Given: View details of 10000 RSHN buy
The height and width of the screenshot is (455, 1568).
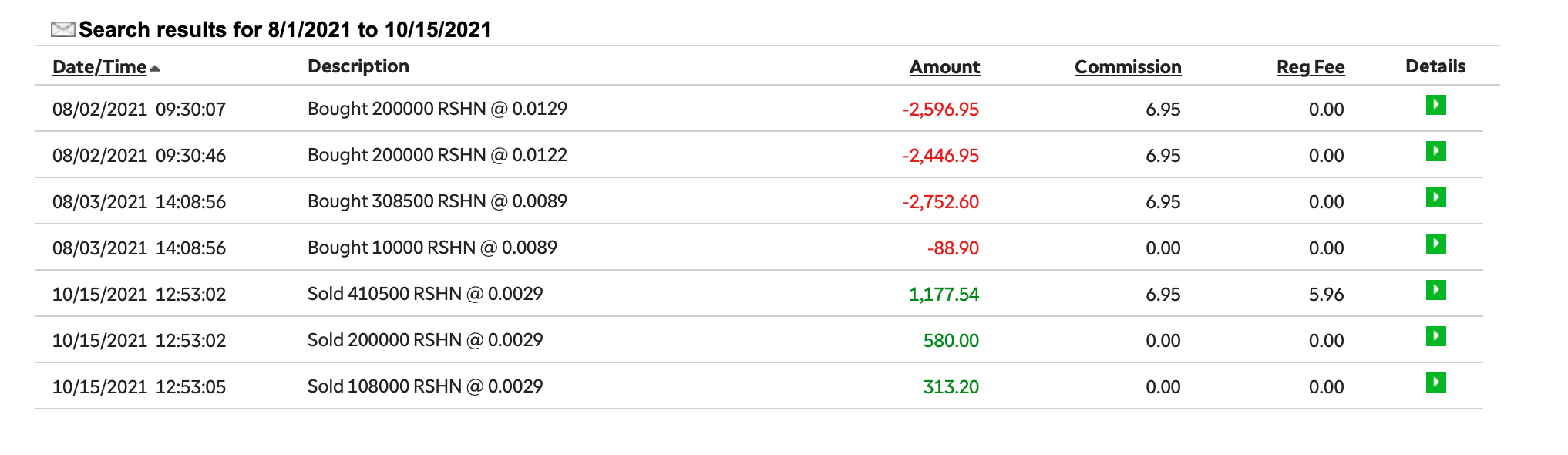Looking at the screenshot, I should coord(1435,244).
